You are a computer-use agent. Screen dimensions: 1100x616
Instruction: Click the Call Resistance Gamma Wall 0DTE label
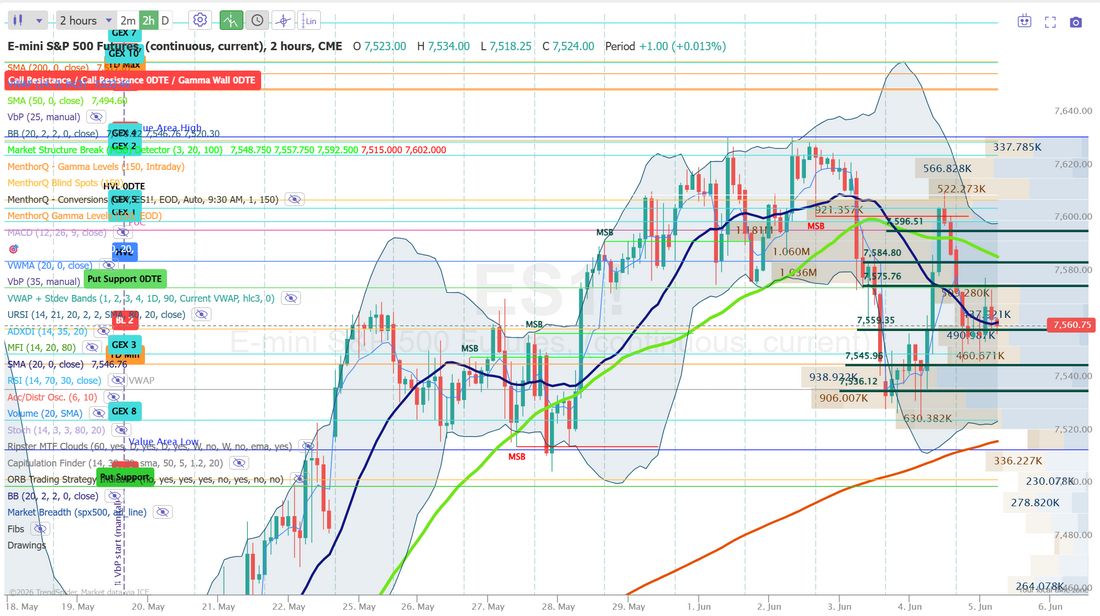click(133, 80)
